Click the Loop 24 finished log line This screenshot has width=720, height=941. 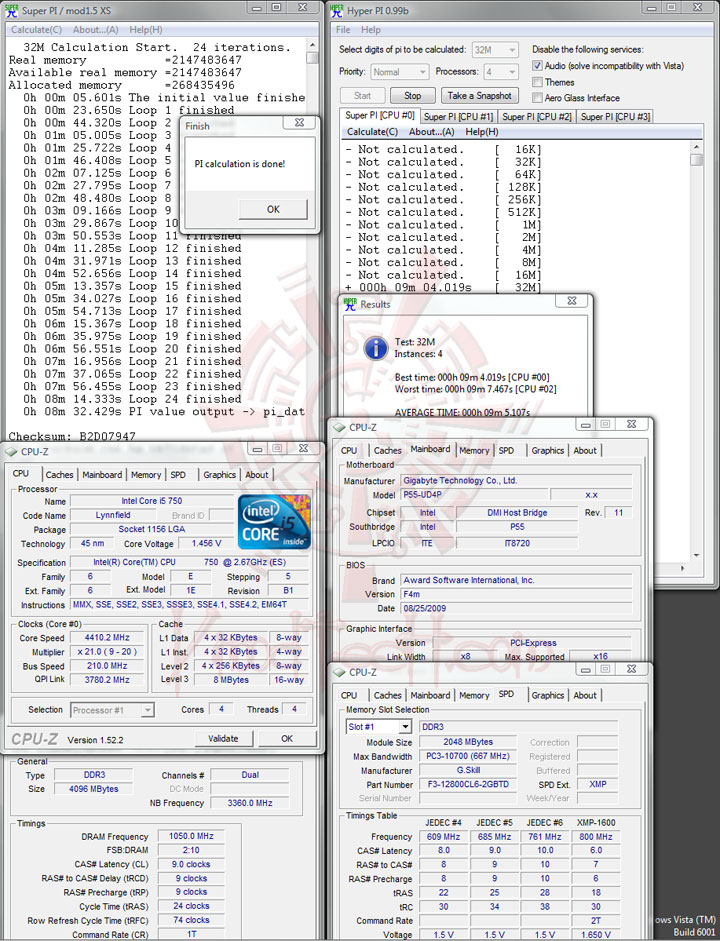pos(133,399)
